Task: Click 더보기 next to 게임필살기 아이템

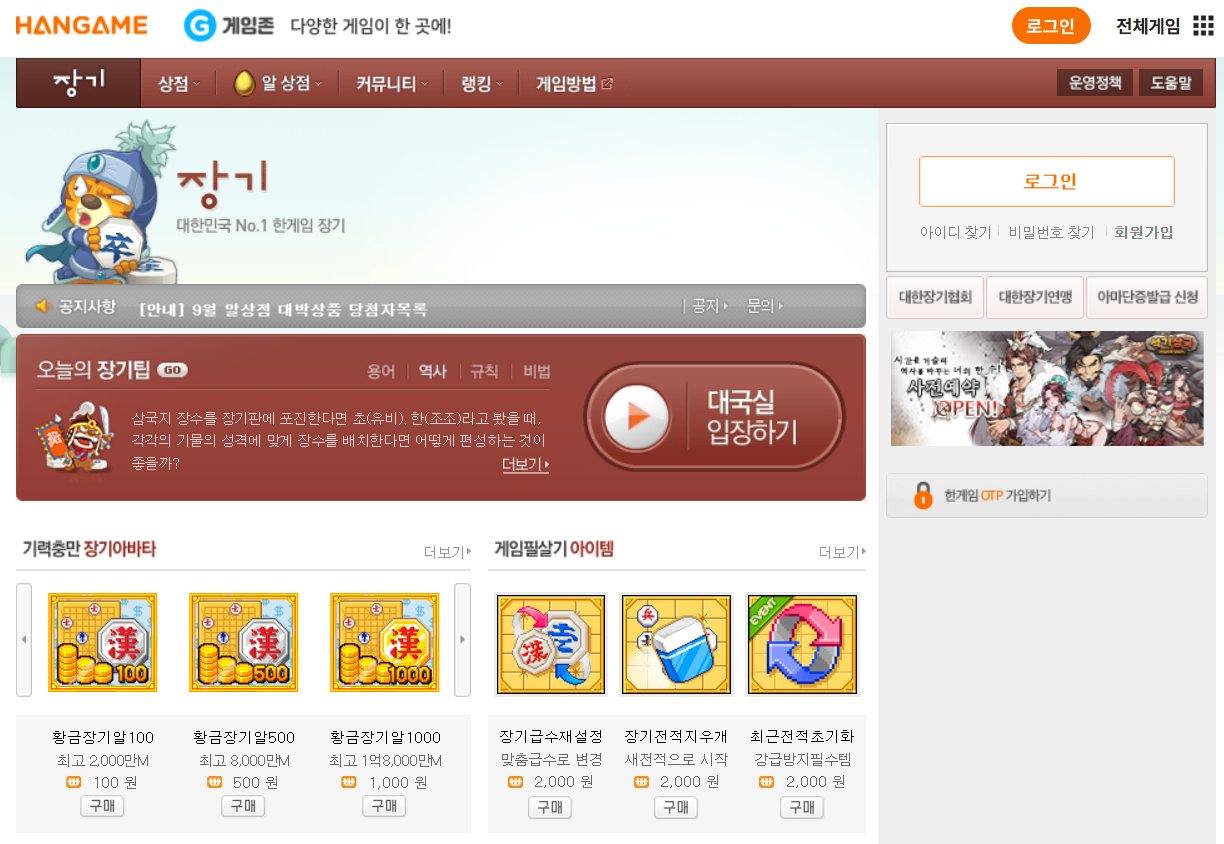Action: [x=842, y=552]
